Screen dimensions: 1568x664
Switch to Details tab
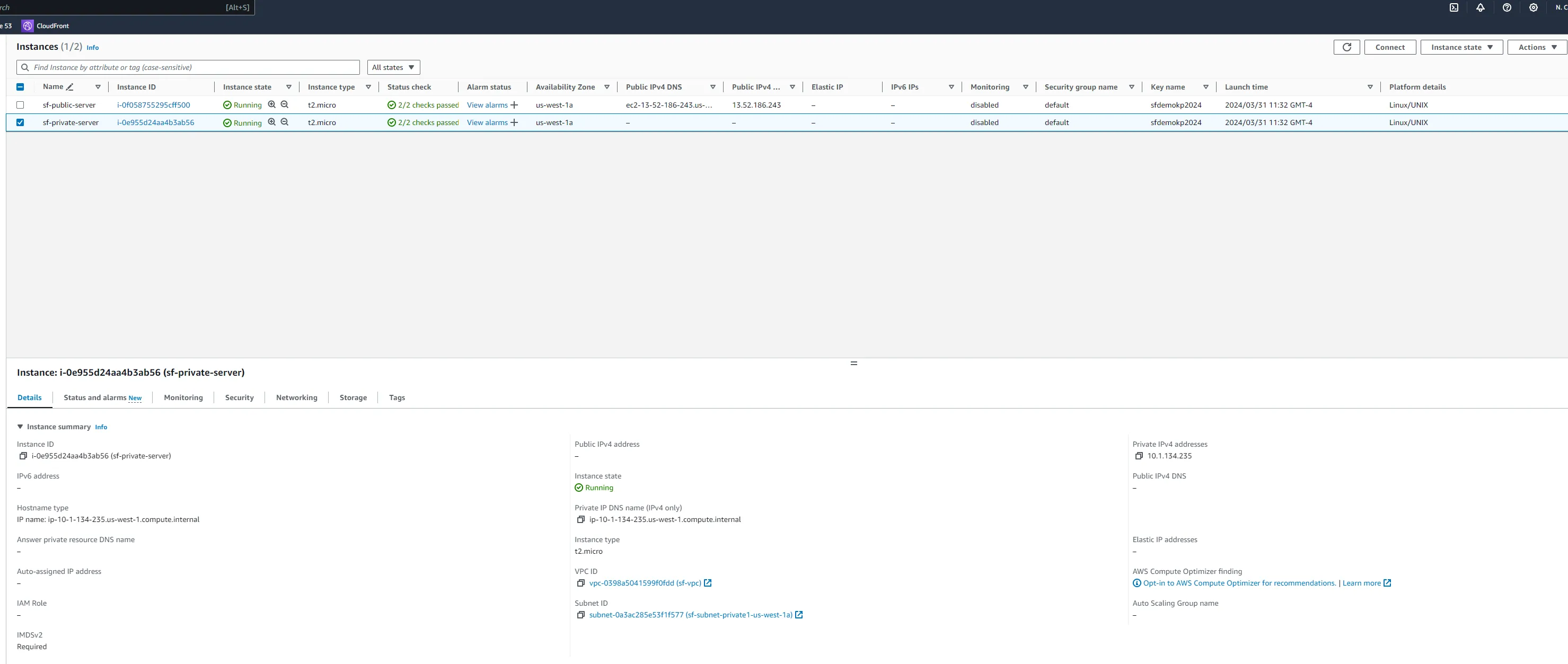click(29, 397)
